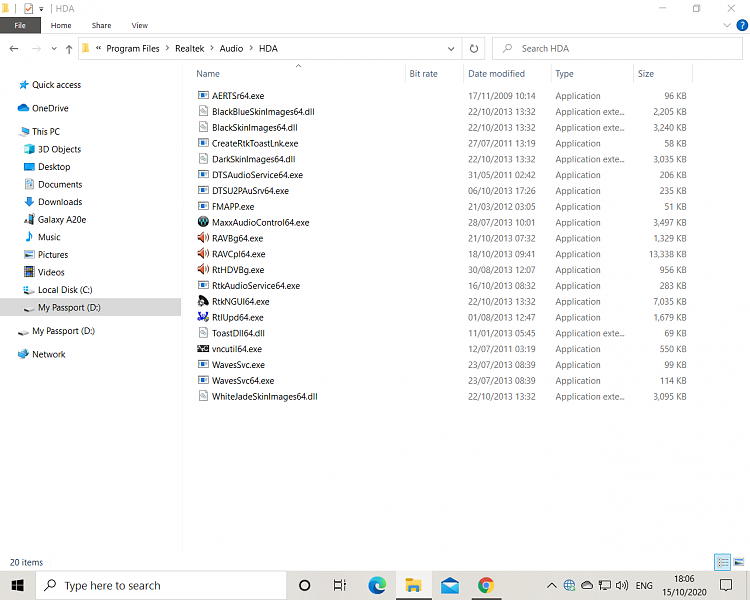The width and height of the screenshot is (750, 600).
Task: Open Local Disk (C:) in sidebar
Action: (x=65, y=290)
